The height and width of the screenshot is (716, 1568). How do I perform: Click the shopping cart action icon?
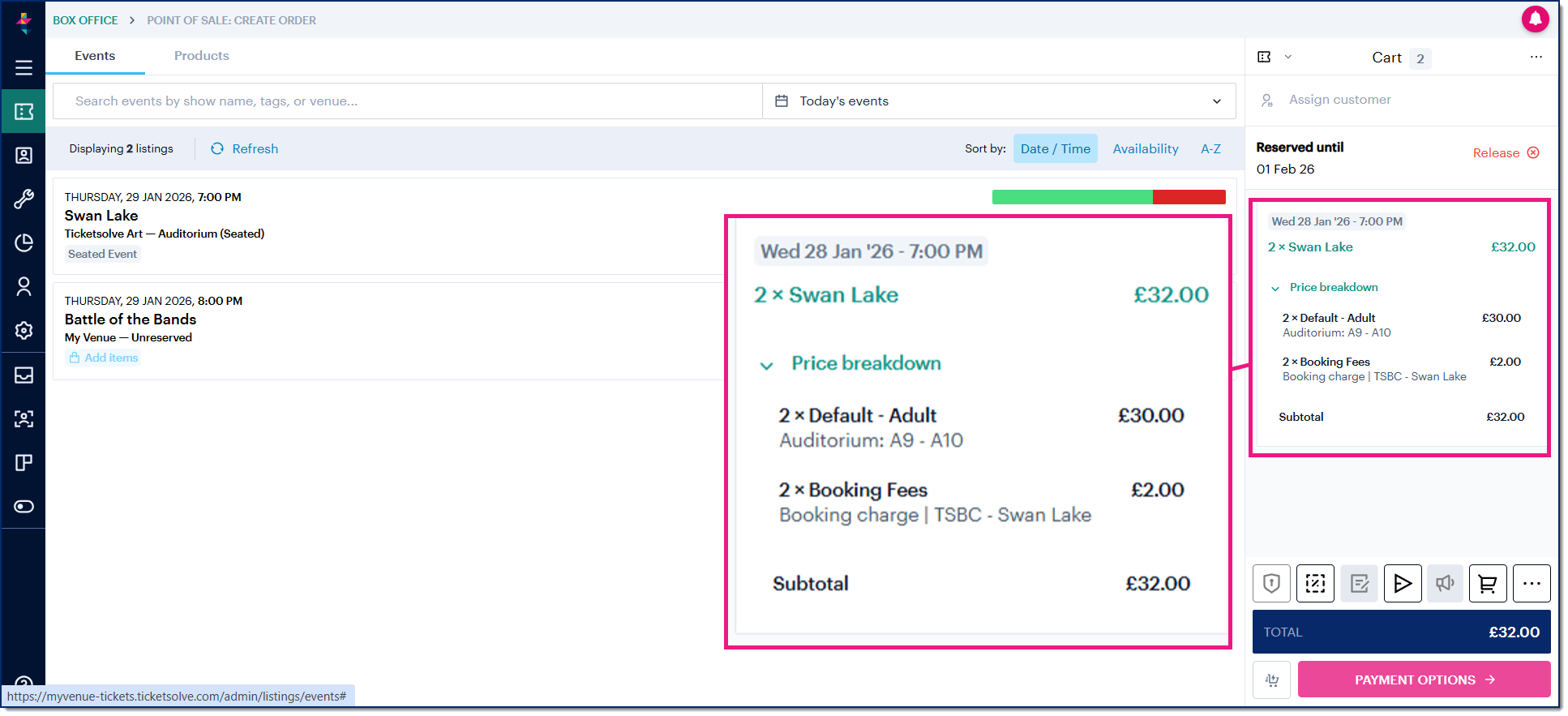pos(1488,583)
